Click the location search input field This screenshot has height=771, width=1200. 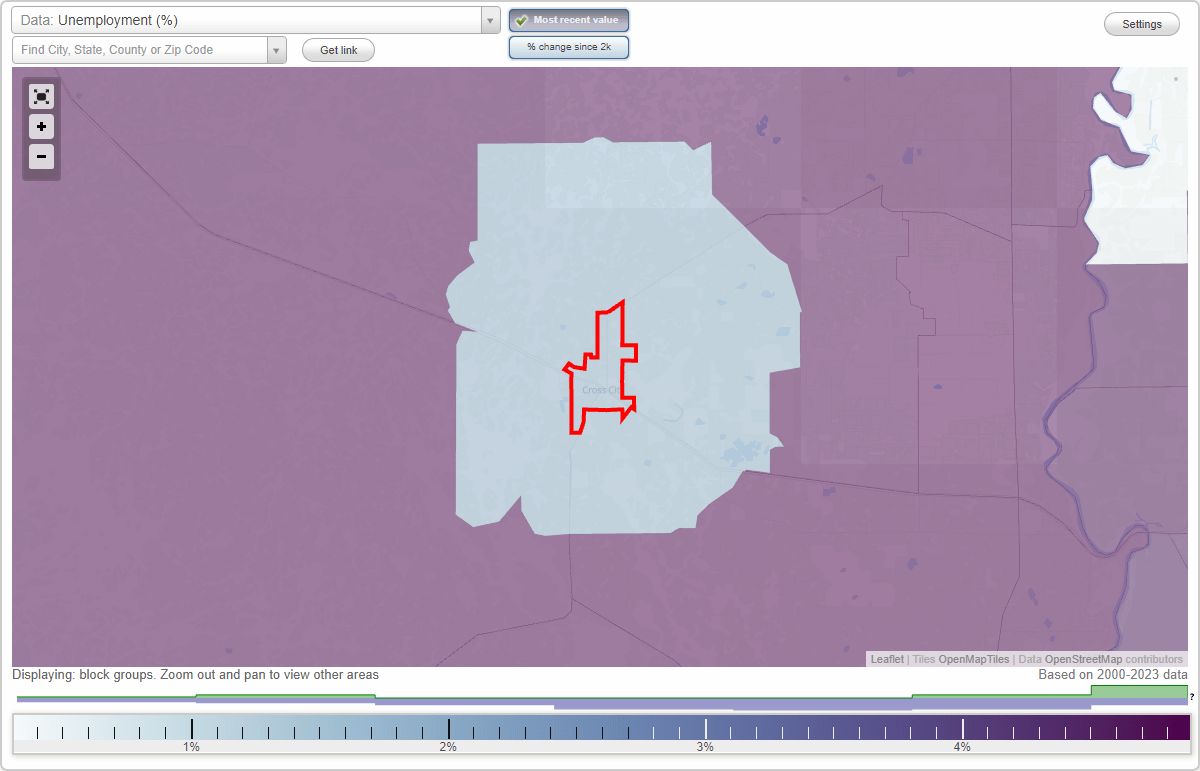(x=140, y=49)
